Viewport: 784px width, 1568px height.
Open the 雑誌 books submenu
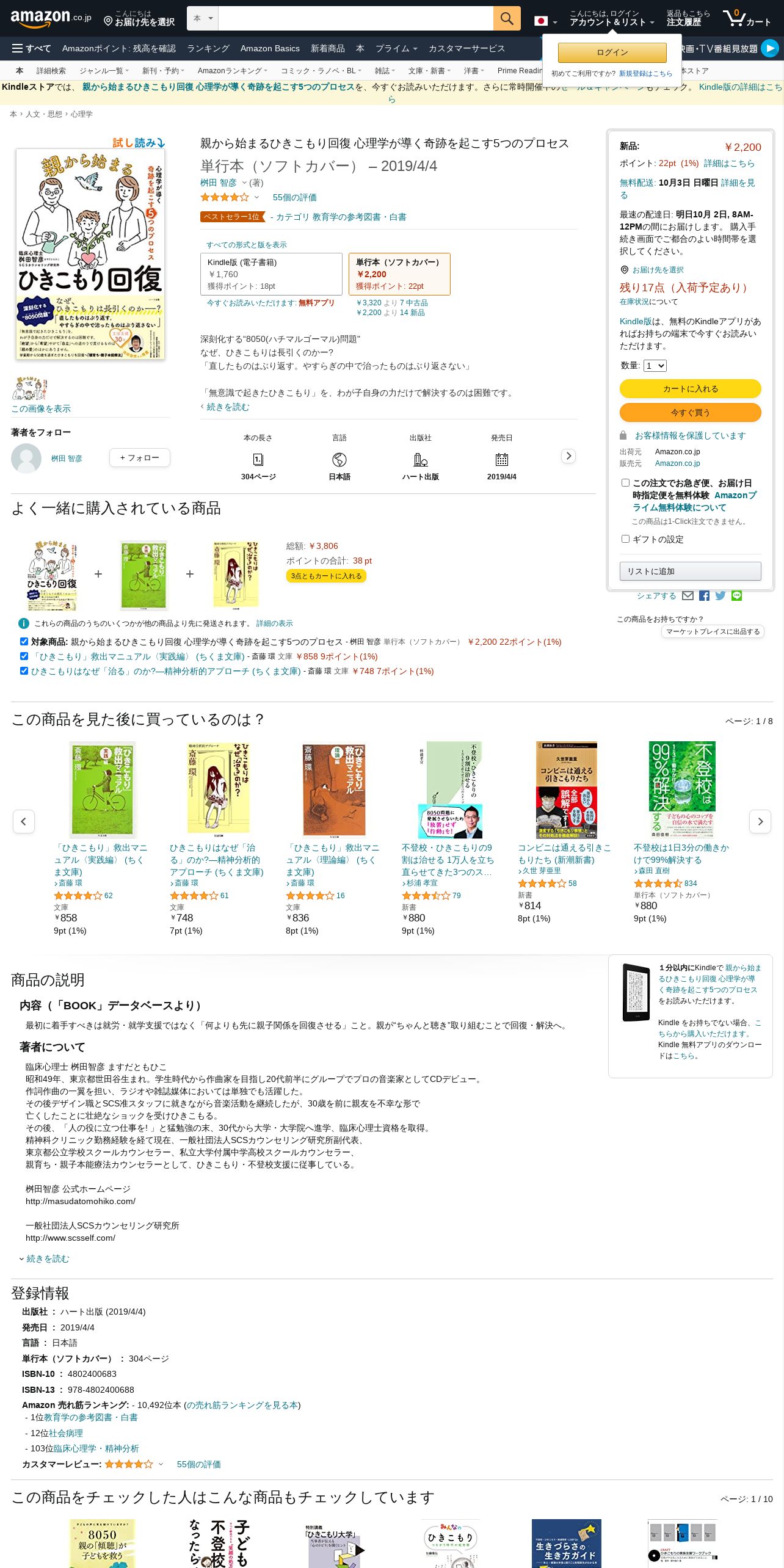coord(385,71)
